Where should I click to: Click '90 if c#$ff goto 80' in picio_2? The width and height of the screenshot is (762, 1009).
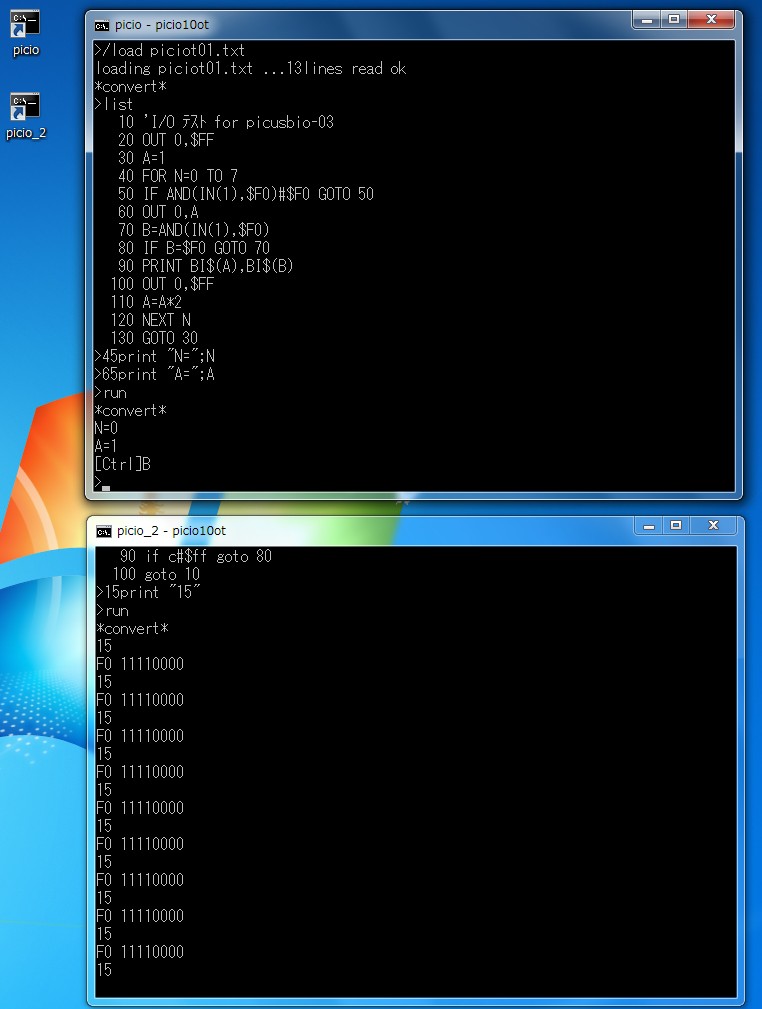[x=196, y=556]
